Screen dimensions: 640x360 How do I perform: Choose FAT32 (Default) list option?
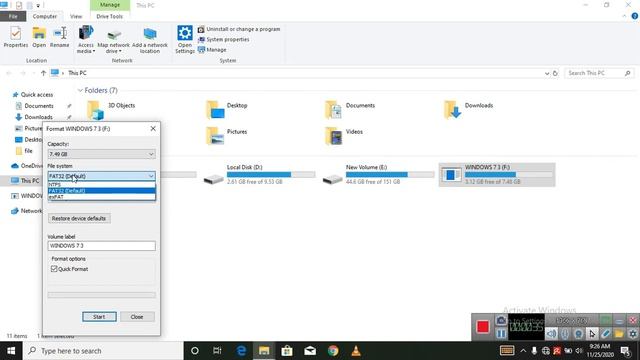coord(101,191)
